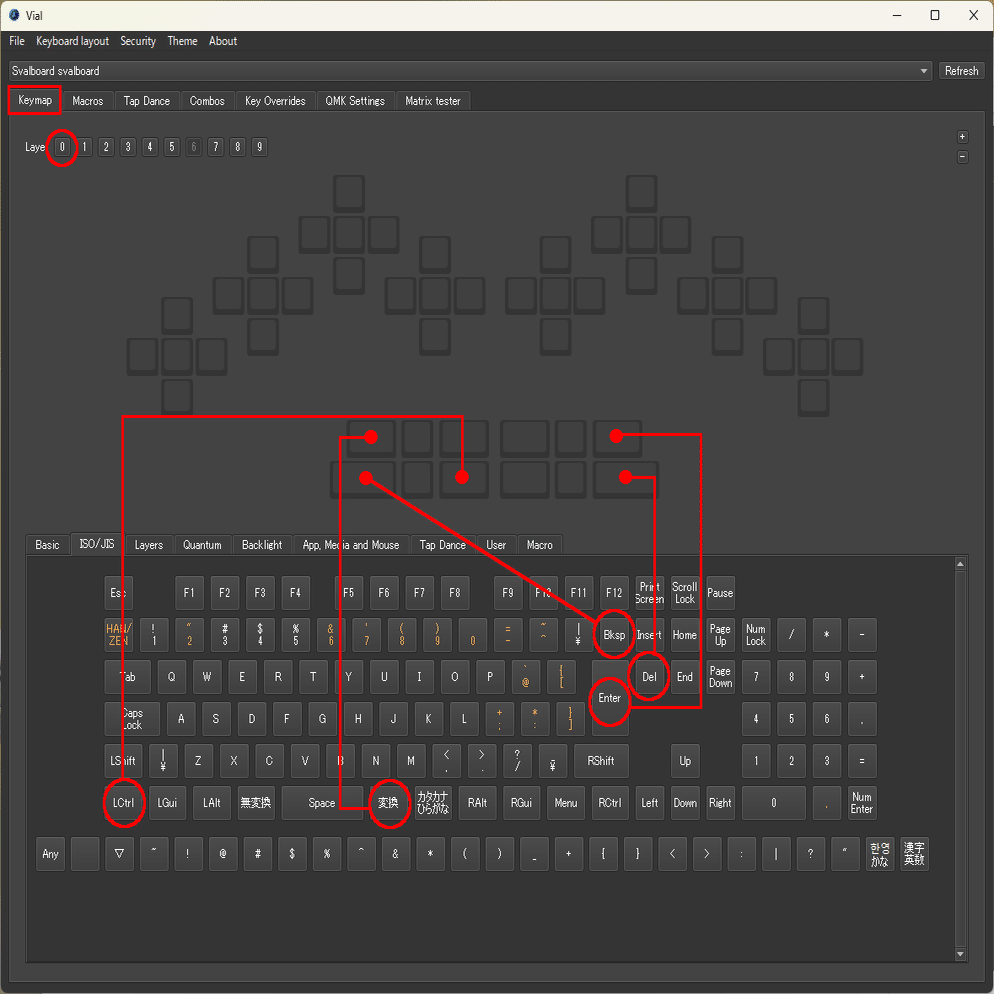Expand the Svalboard svalboard device dropdown
994x994 pixels.
pyautogui.click(x=470, y=71)
